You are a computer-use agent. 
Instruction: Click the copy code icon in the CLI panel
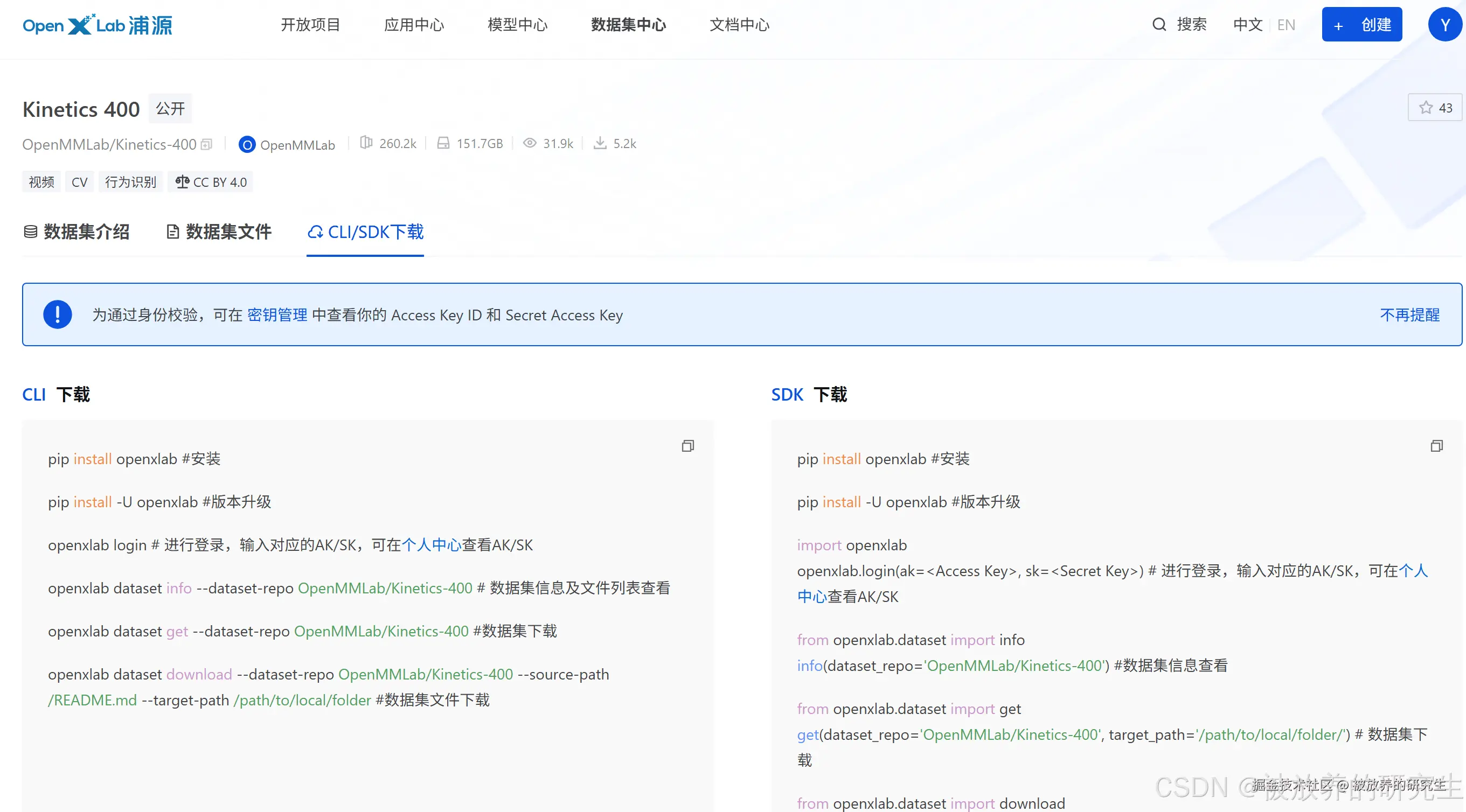point(687,446)
